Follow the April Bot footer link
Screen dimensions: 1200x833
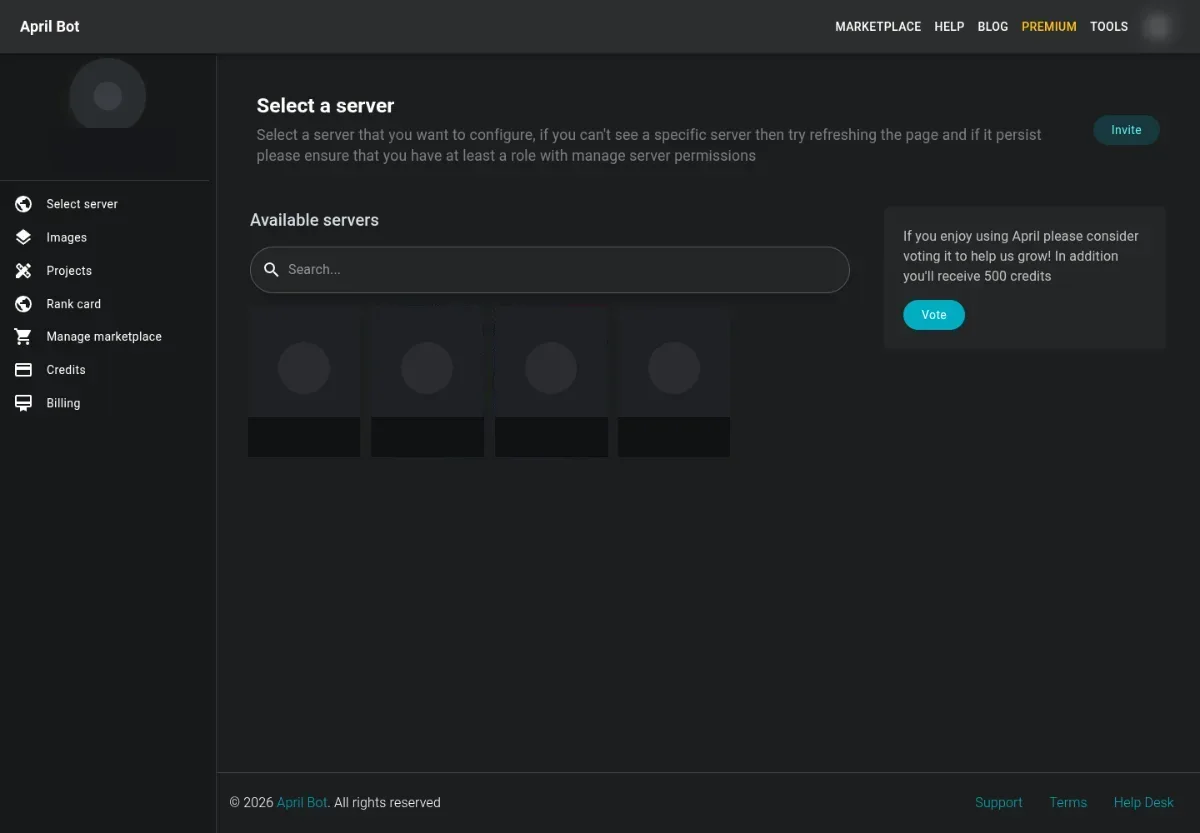(x=302, y=802)
